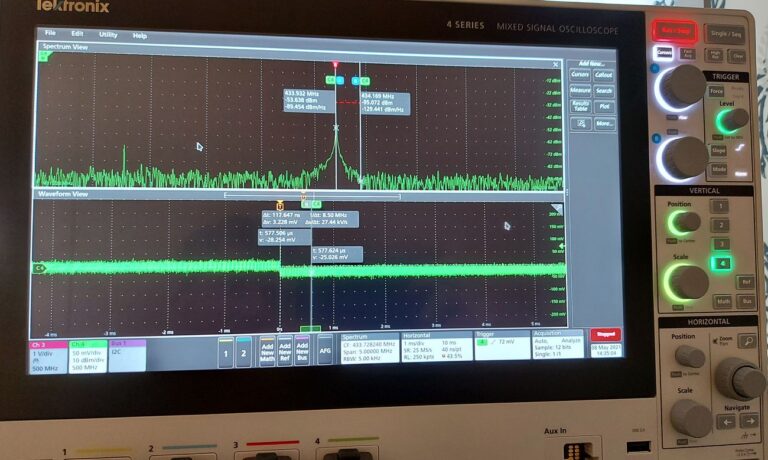Click the Add New Math button
768x460 pixels.
pyautogui.click(x=268, y=351)
